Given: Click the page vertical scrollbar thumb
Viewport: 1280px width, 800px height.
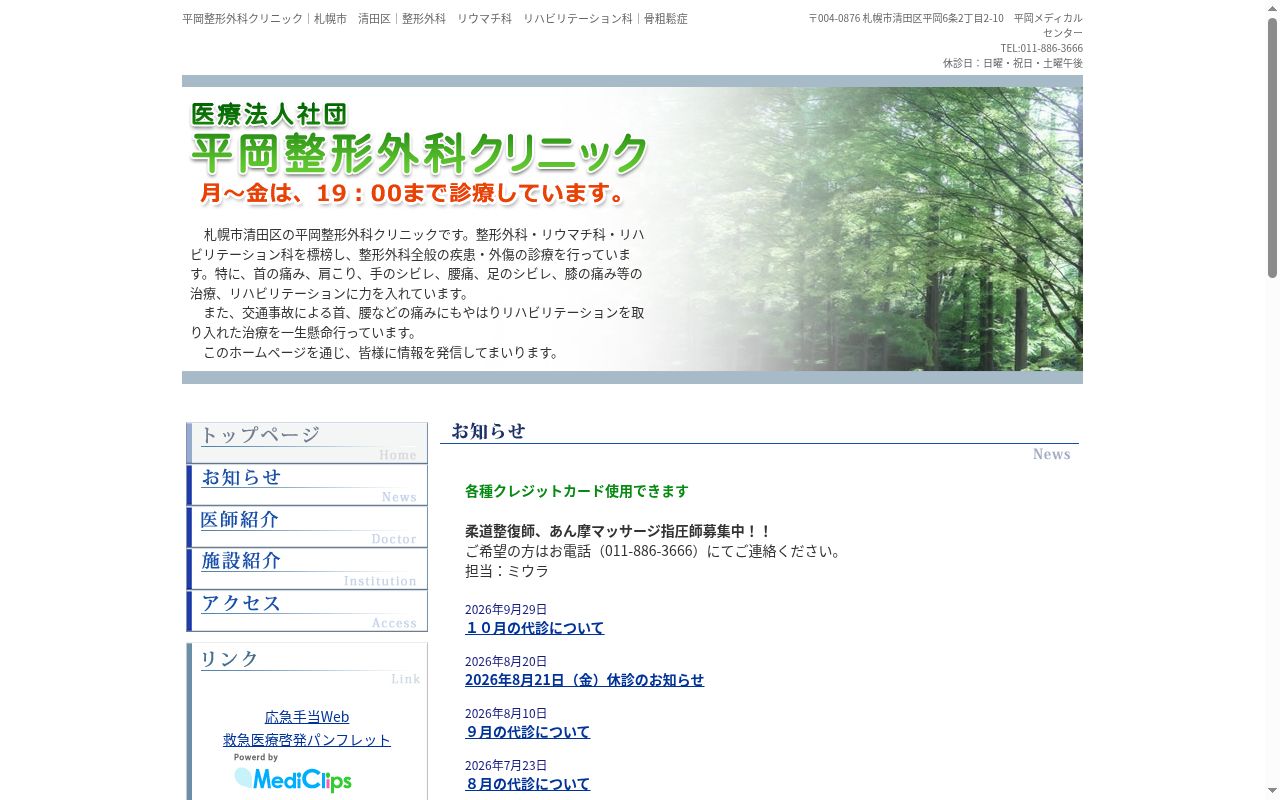Looking at the screenshot, I should pos(1272,147).
